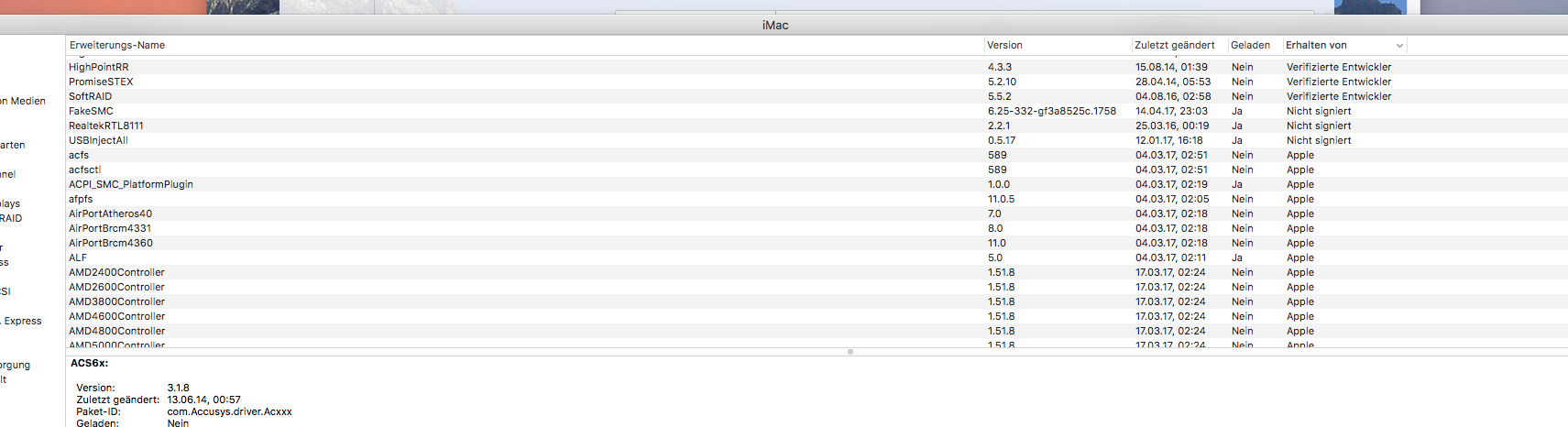This screenshot has width=1568, height=427.
Task: Click date 14.04.17, 23:03 in FakeSMC row
Action: (x=1171, y=111)
